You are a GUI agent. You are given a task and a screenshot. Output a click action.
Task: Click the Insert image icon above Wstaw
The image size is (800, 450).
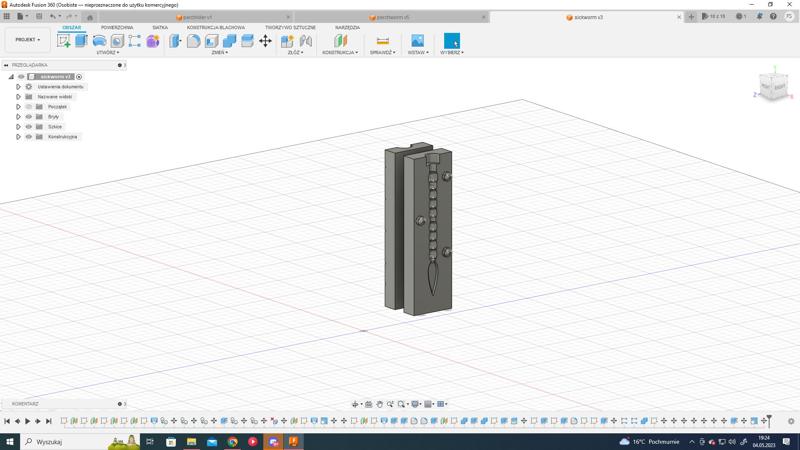click(417, 41)
